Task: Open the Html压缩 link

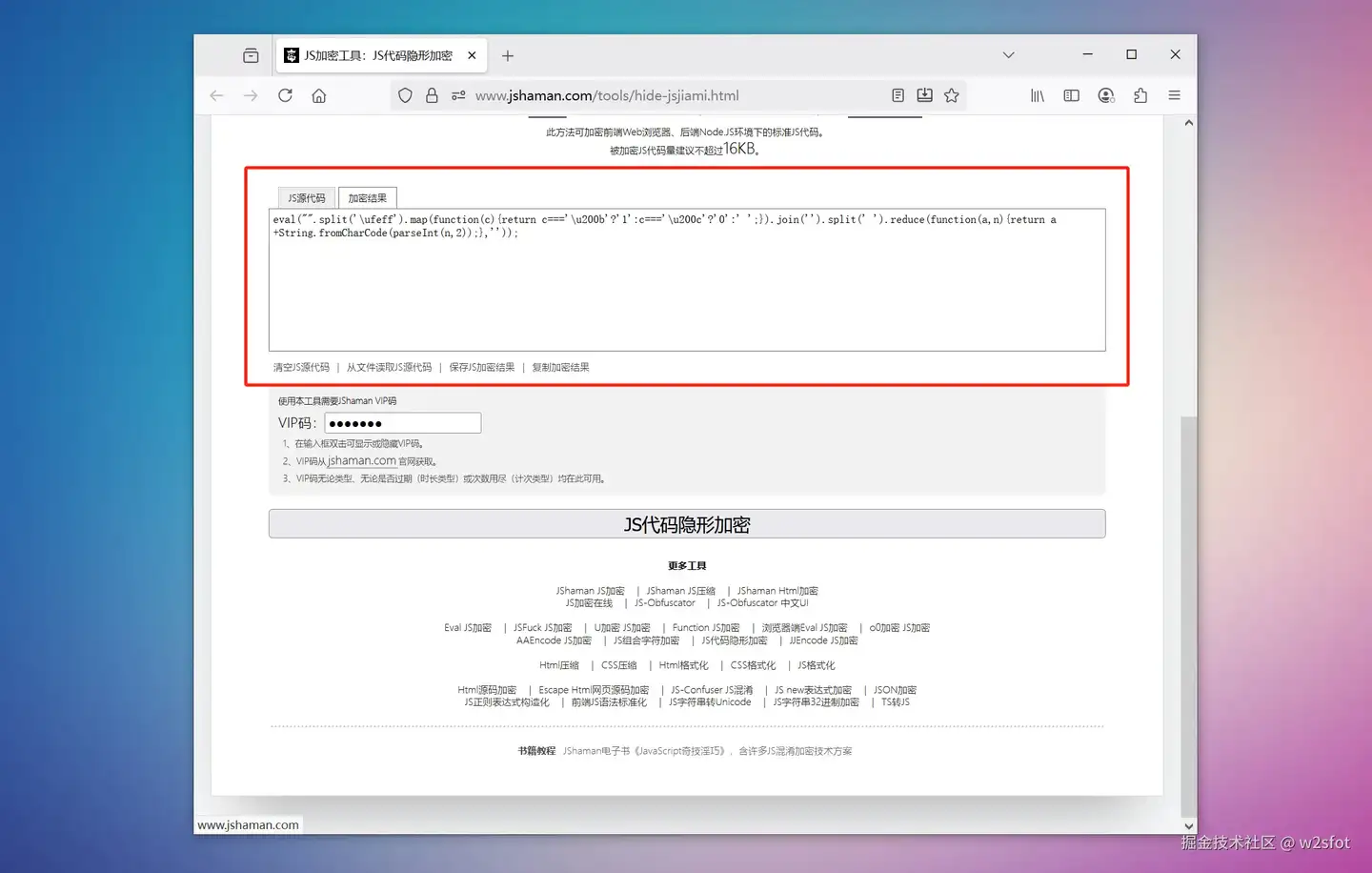Action: [x=559, y=665]
